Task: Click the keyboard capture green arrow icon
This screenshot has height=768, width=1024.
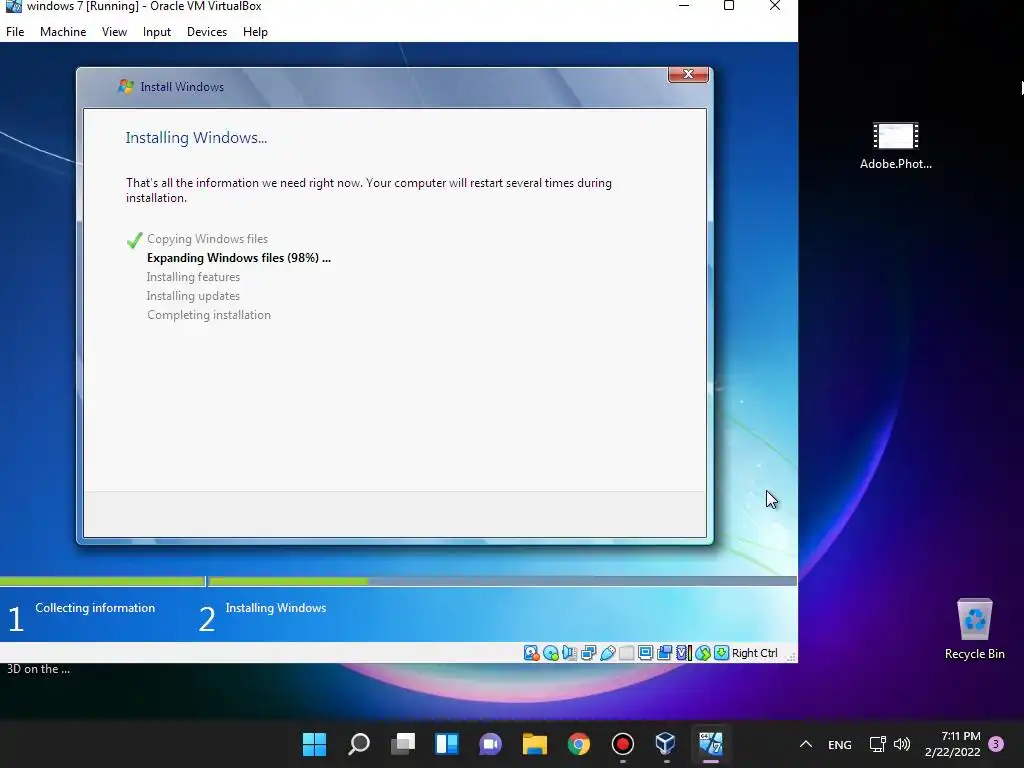Action: [722, 652]
